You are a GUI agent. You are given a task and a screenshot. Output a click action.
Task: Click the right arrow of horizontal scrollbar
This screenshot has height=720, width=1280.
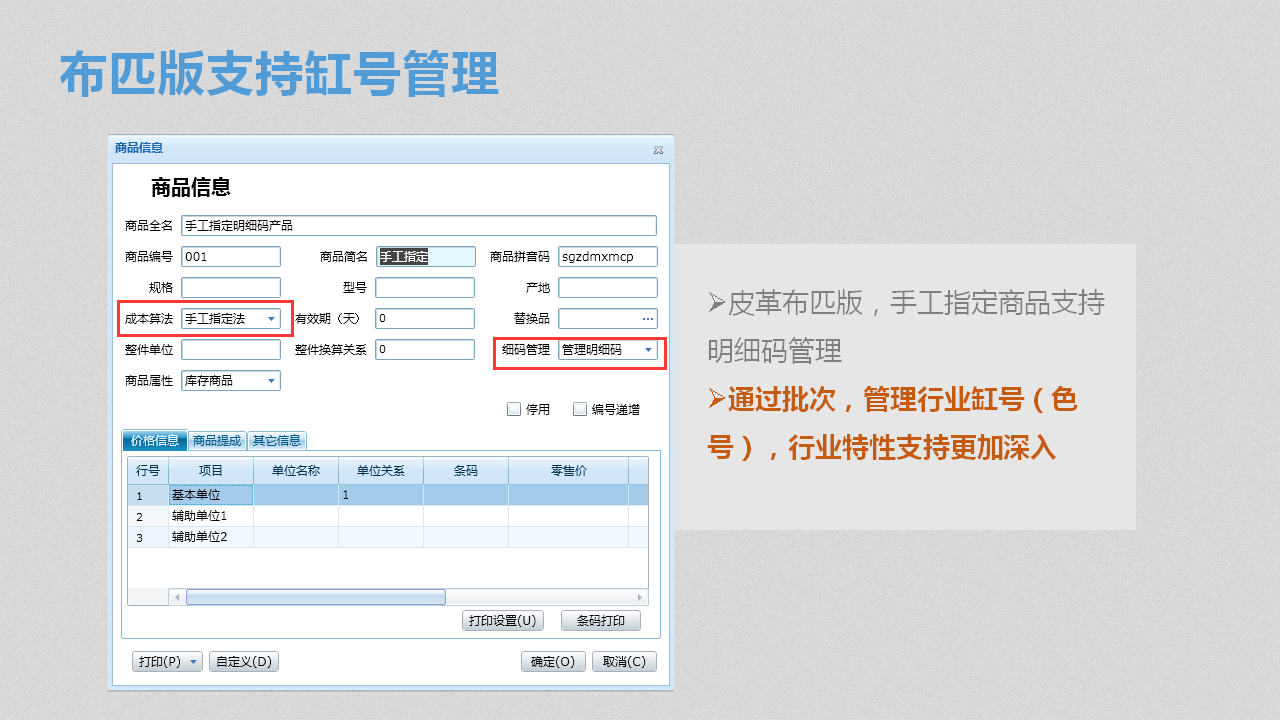click(639, 597)
